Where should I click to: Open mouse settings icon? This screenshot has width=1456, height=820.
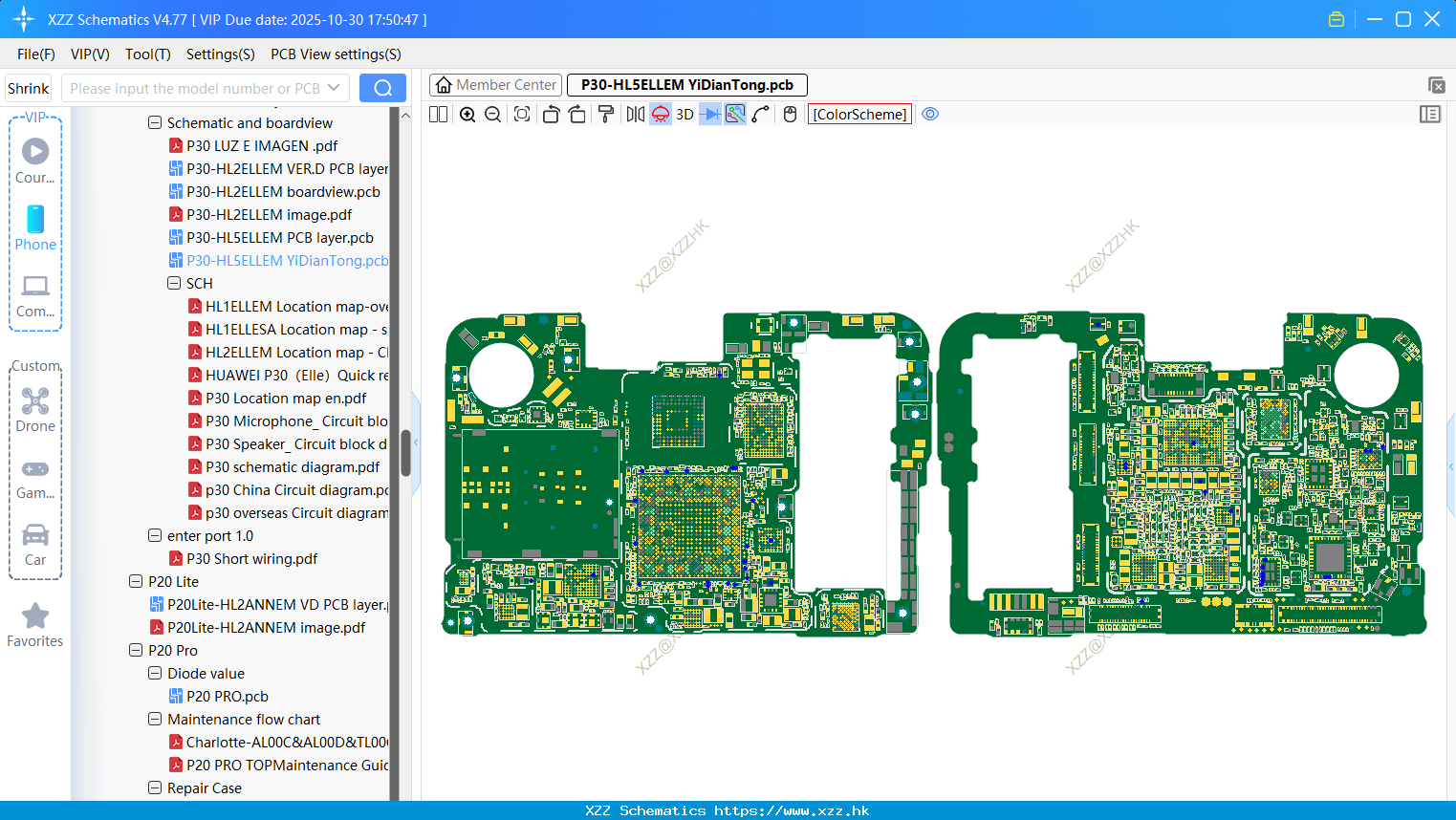pos(790,115)
